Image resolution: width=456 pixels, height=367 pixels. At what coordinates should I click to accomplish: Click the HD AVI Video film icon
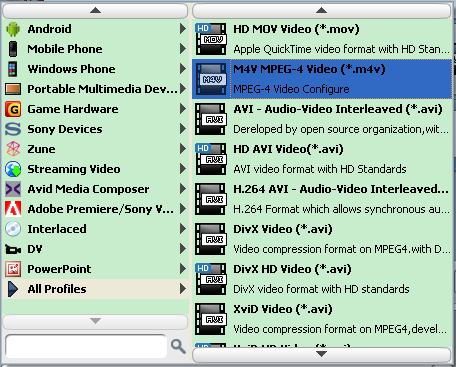tap(211, 159)
